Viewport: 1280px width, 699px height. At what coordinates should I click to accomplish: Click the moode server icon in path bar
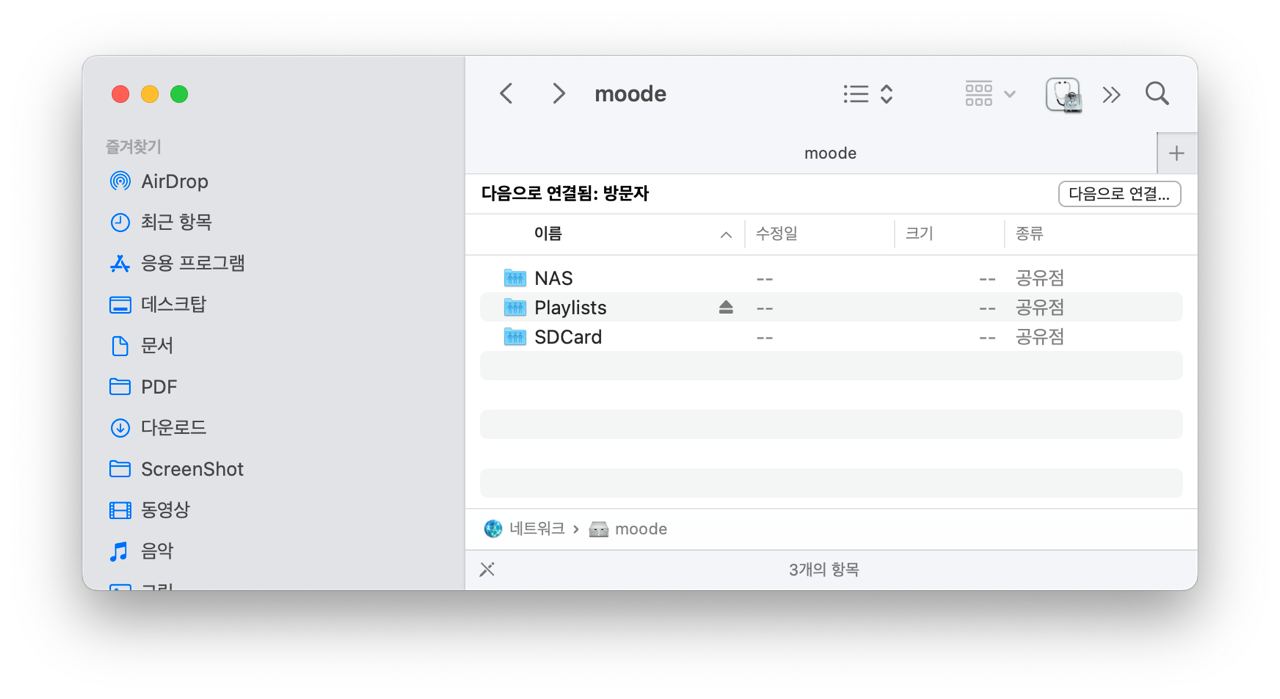600,528
